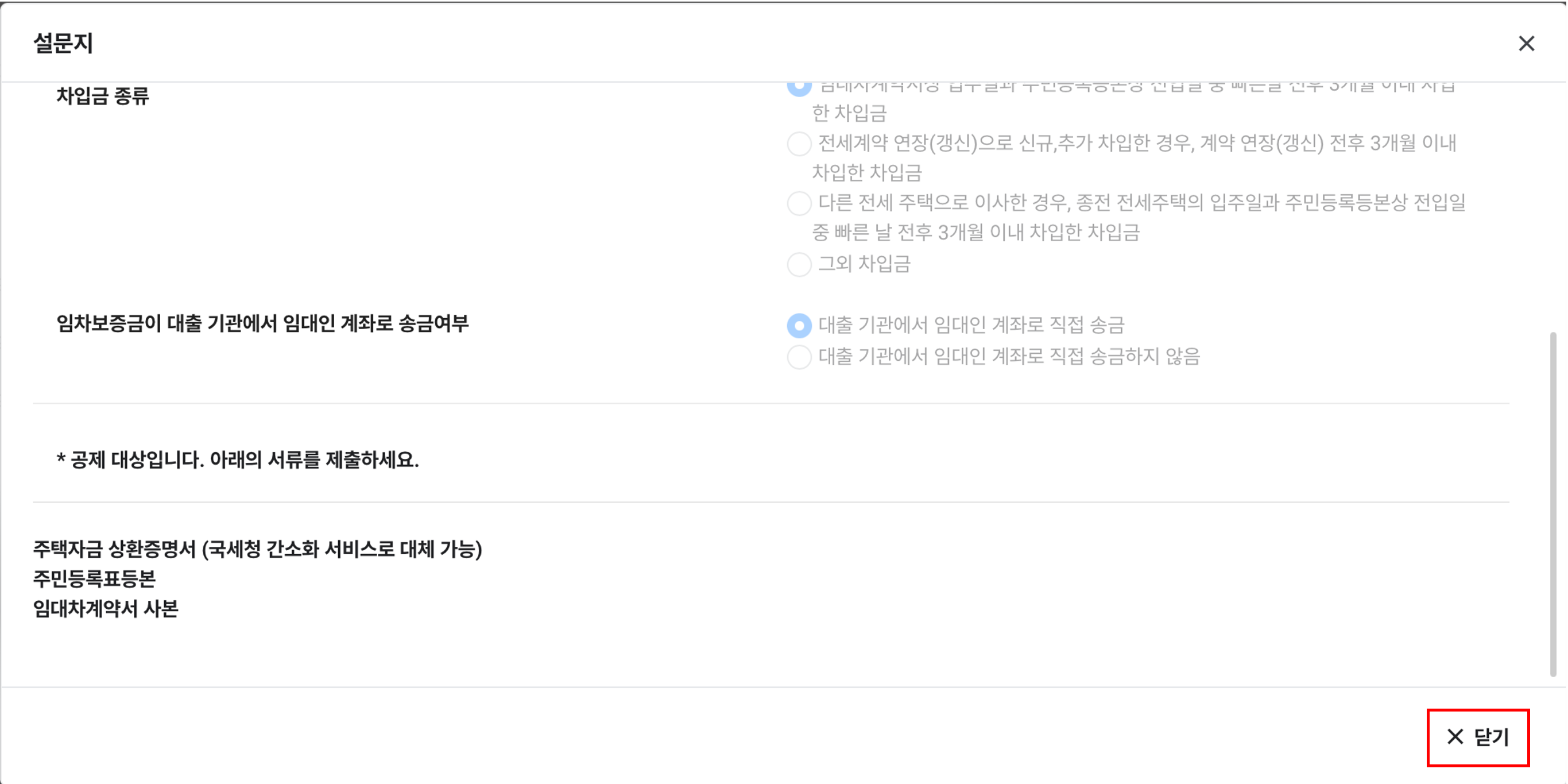The width and height of the screenshot is (1568, 784).
Task: Select the 전세계약 연장(갱신) radio button
Action: click(x=799, y=144)
